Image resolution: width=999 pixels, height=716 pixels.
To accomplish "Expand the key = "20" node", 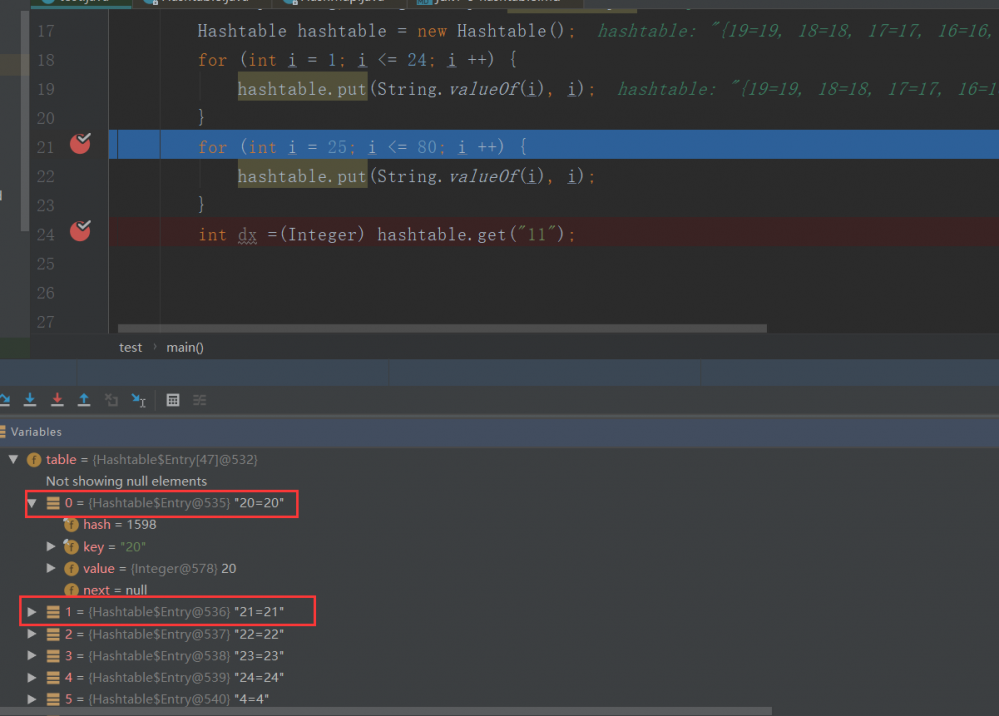I will tap(52, 547).
